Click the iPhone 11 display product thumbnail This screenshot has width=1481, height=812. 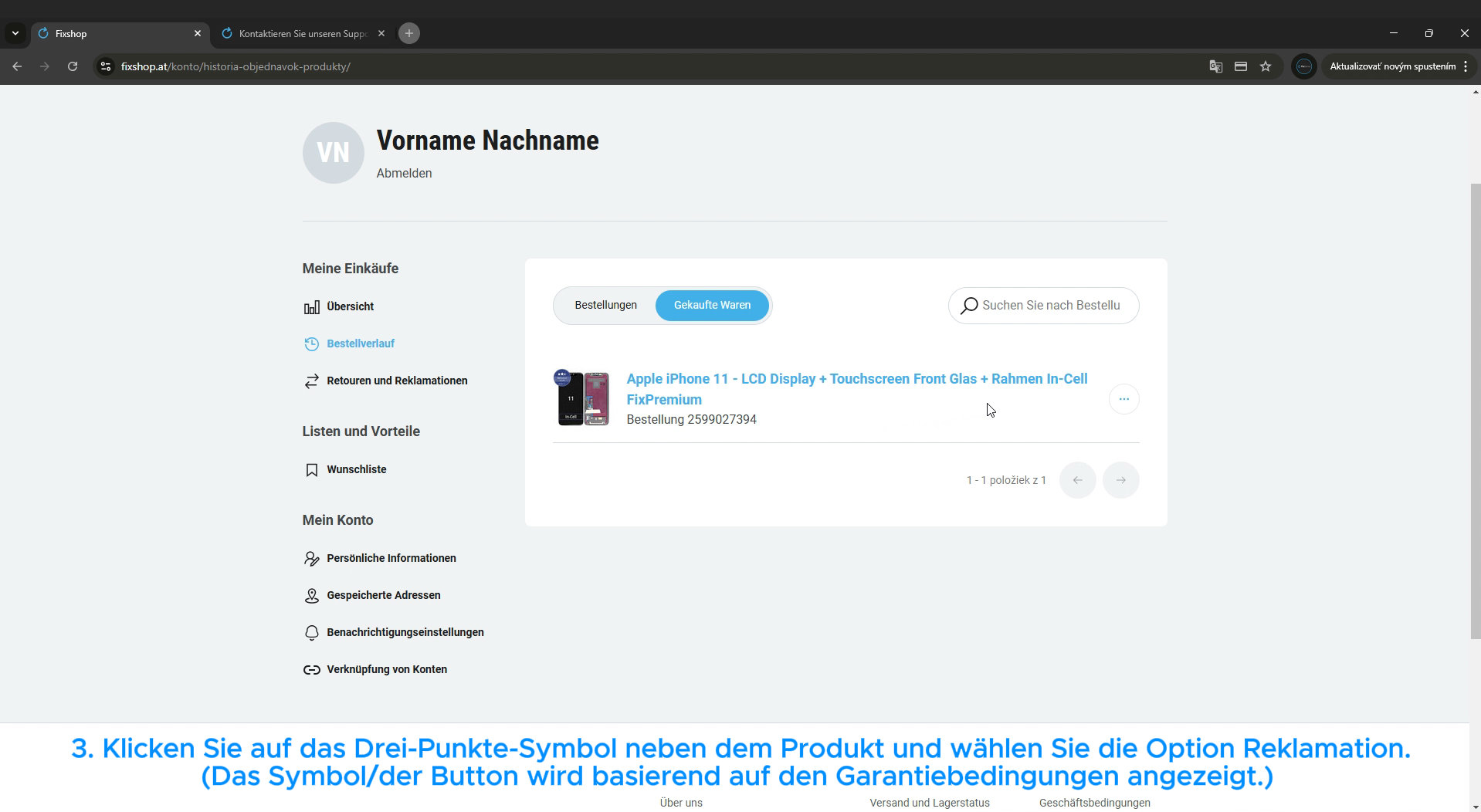click(x=583, y=398)
